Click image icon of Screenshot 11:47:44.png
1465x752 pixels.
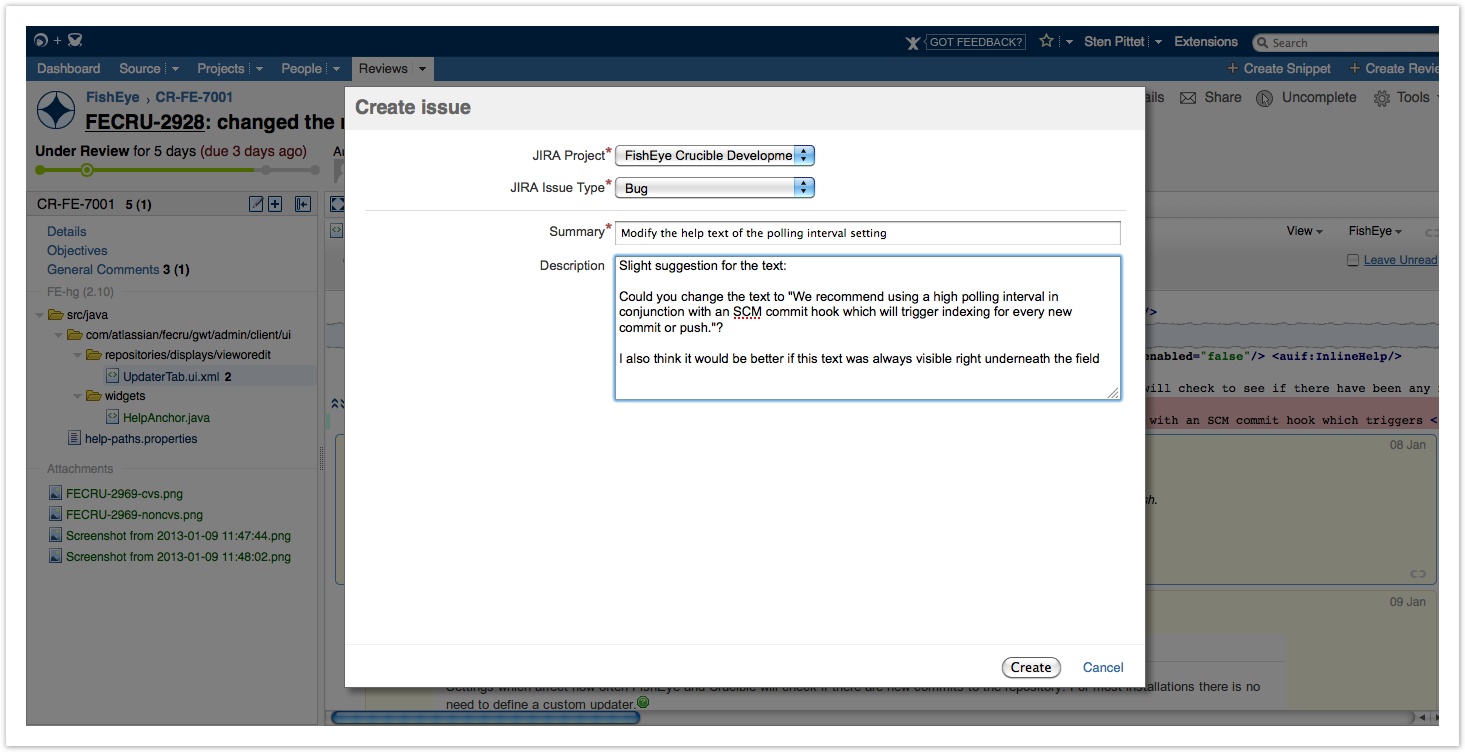click(x=56, y=536)
